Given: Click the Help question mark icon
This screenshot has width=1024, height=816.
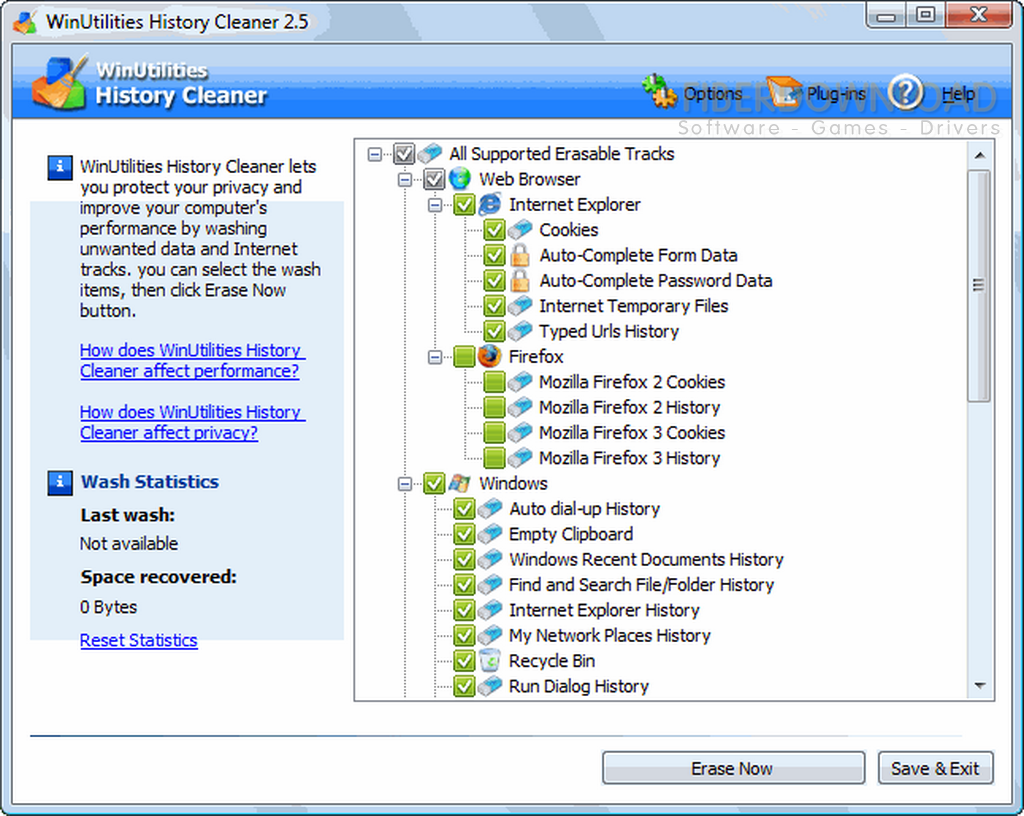Looking at the screenshot, I should [x=906, y=92].
